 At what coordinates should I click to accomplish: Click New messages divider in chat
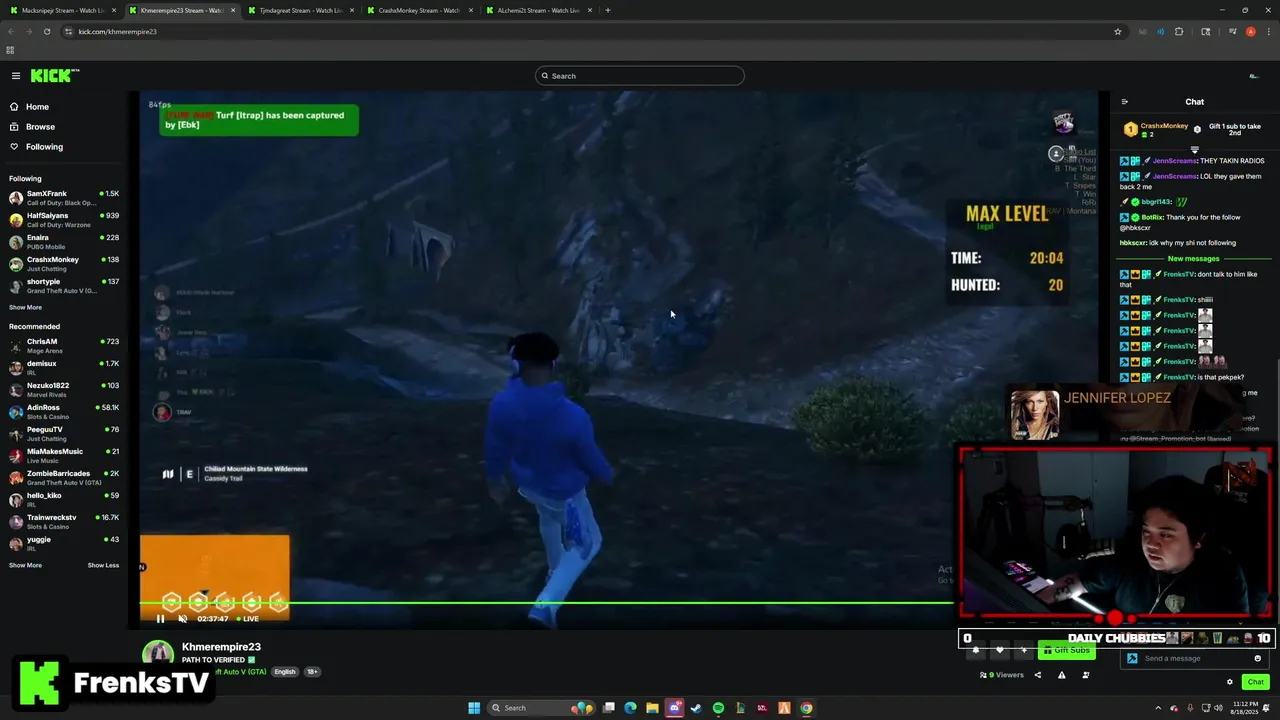[1193, 258]
